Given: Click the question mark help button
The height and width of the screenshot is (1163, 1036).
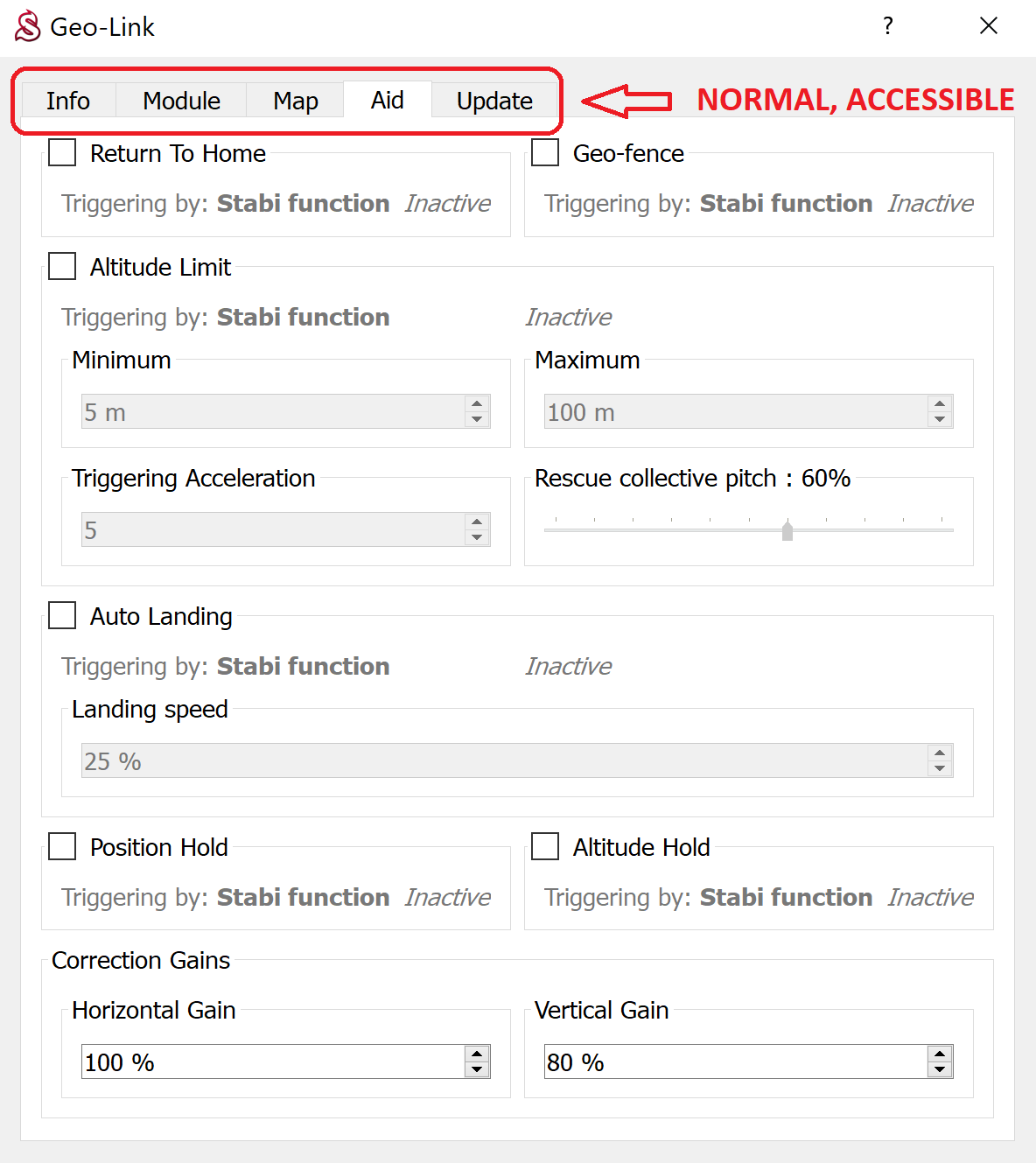Looking at the screenshot, I should pos(888,26).
